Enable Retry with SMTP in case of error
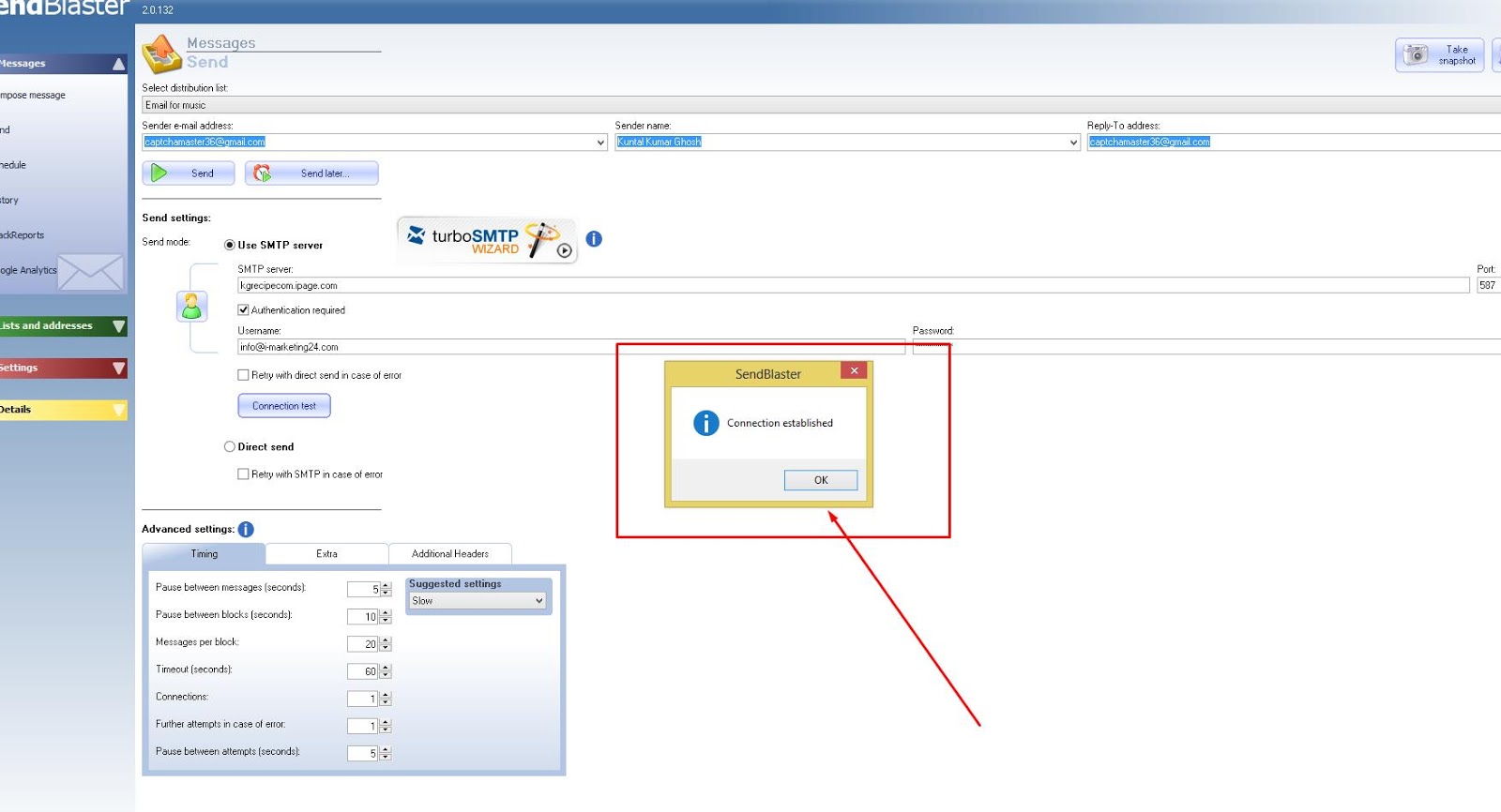Screen dimensions: 1501x812 tap(244, 474)
